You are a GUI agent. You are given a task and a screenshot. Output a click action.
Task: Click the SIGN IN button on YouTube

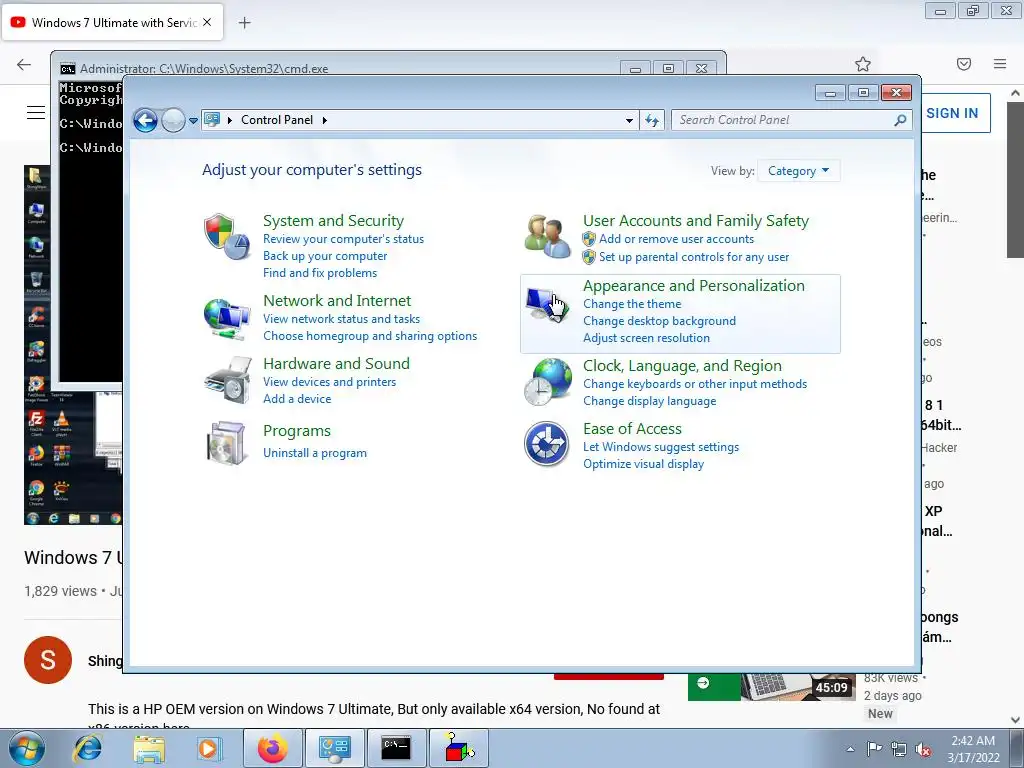click(955, 113)
